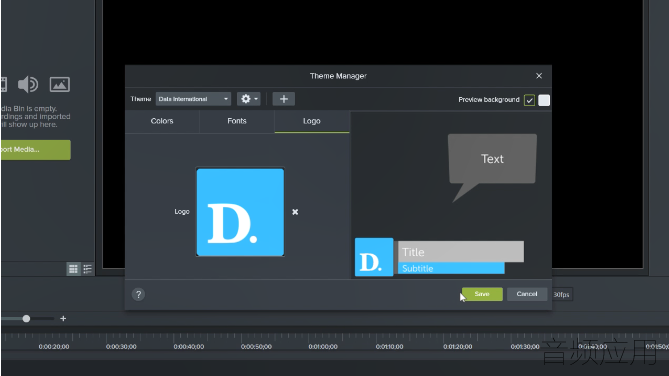Viewport: 669px width, 376px height.
Task: Remove the logo with the x icon
Action: point(295,212)
